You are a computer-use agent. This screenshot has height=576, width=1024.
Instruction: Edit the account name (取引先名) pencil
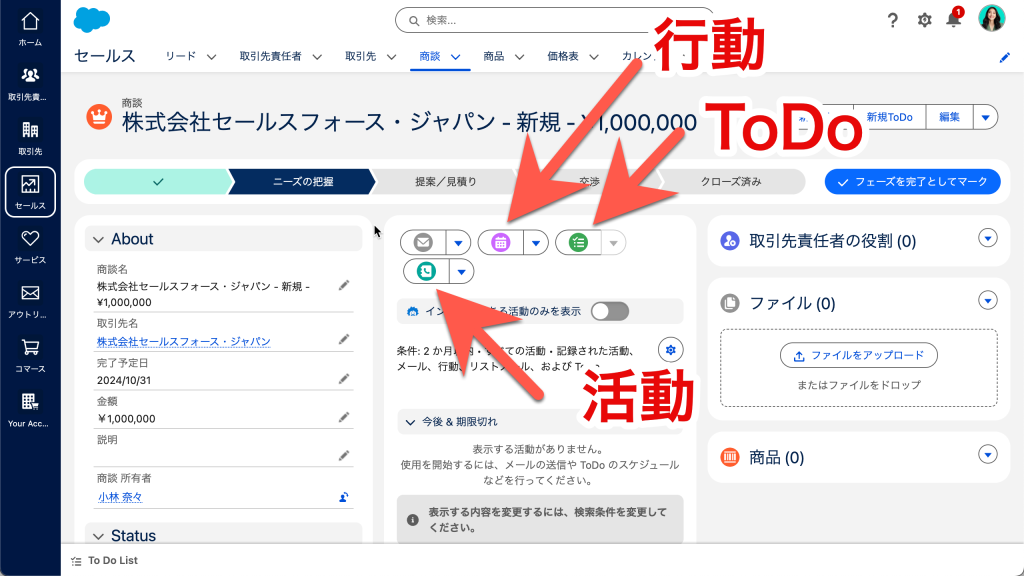point(344,340)
